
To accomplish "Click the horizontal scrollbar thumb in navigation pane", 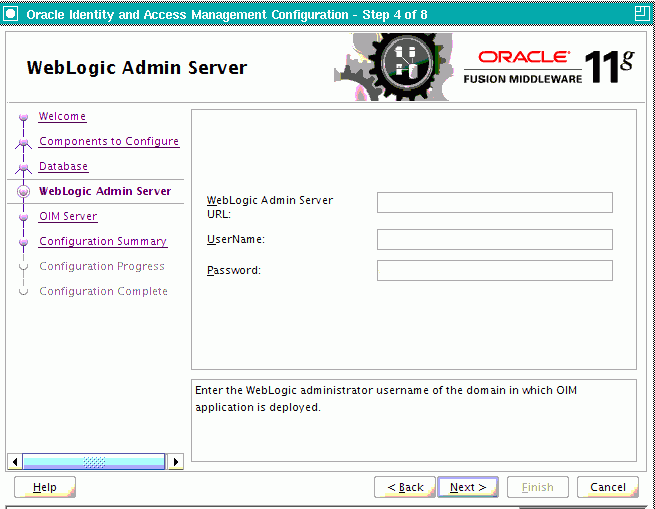I will coord(94,462).
